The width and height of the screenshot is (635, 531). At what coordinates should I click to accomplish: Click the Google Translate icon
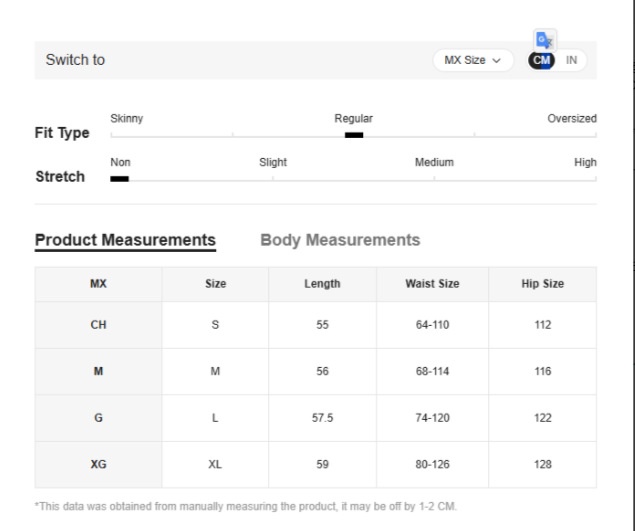(x=545, y=40)
